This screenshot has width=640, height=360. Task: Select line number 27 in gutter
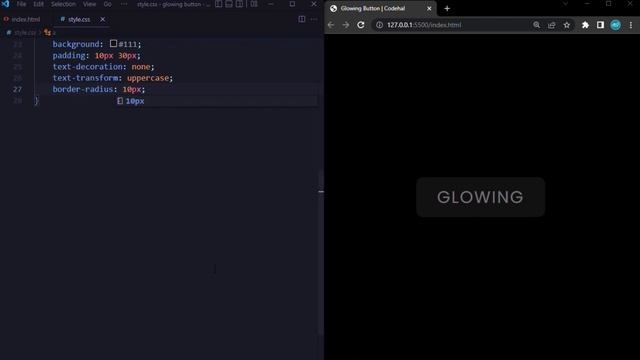pos(17,89)
